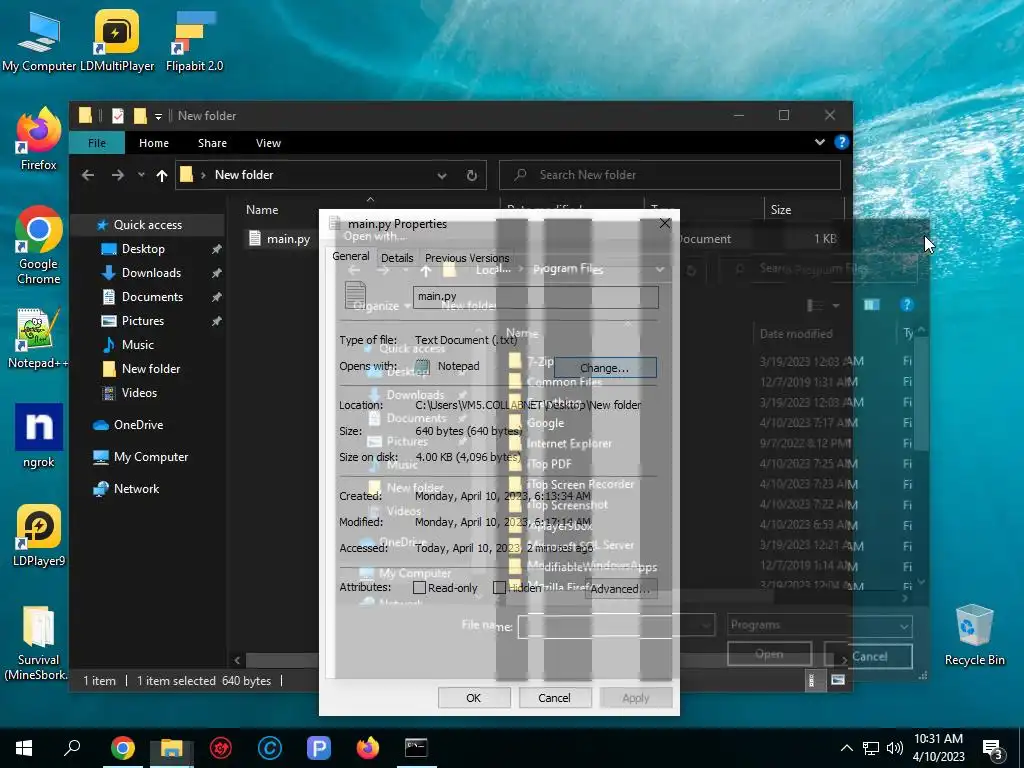Switch to Chrome on the taskbar
Image resolution: width=1024 pixels, height=768 pixels.
click(x=122, y=748)
